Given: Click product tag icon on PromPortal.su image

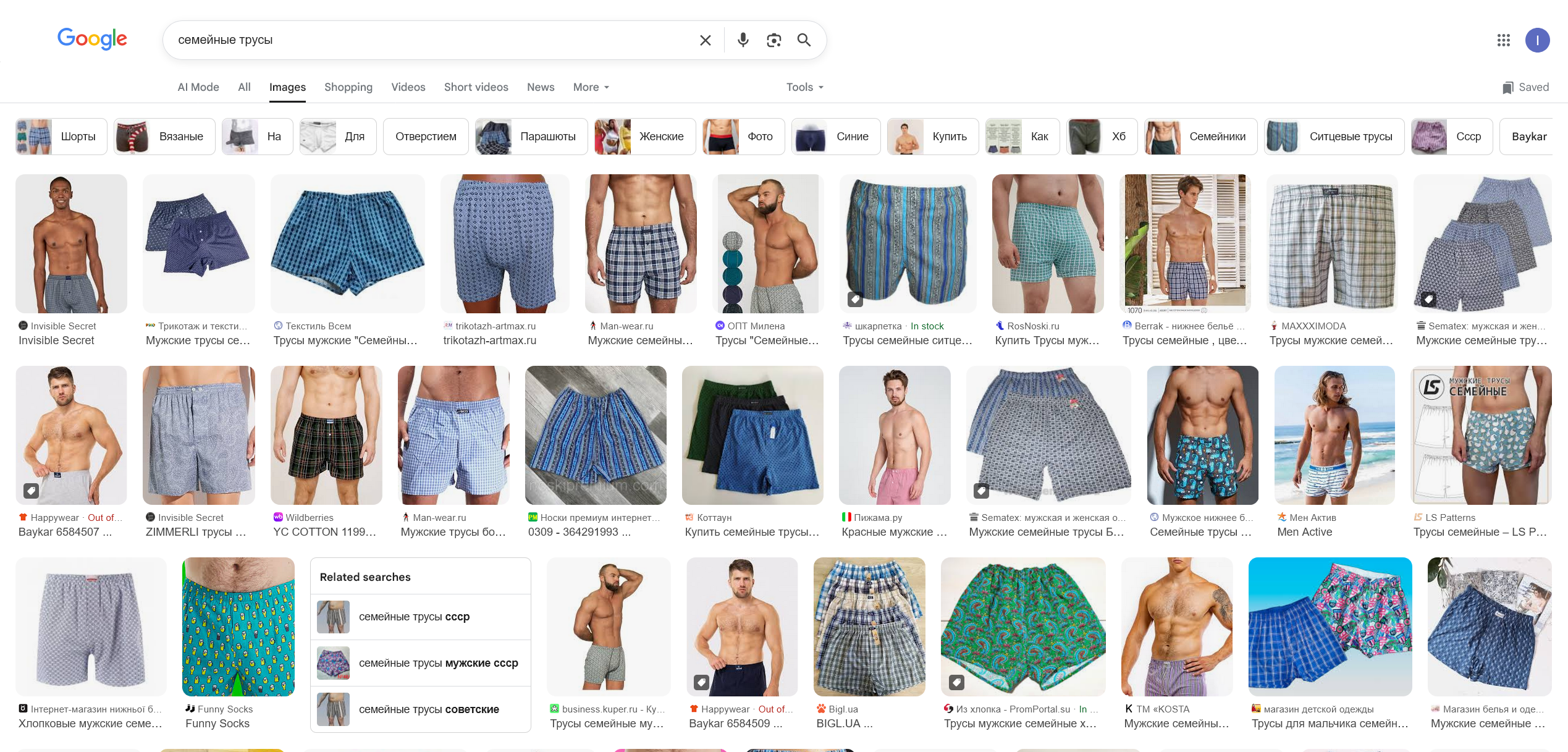Looking at the screenshot, I should click(956, 682).
